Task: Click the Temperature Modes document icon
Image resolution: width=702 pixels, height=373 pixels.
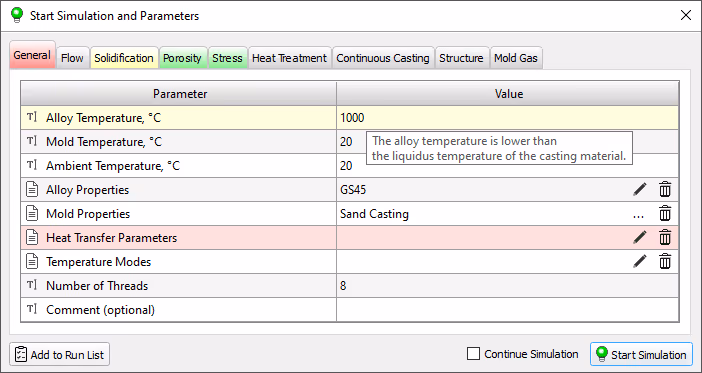Action: [32, 262]
